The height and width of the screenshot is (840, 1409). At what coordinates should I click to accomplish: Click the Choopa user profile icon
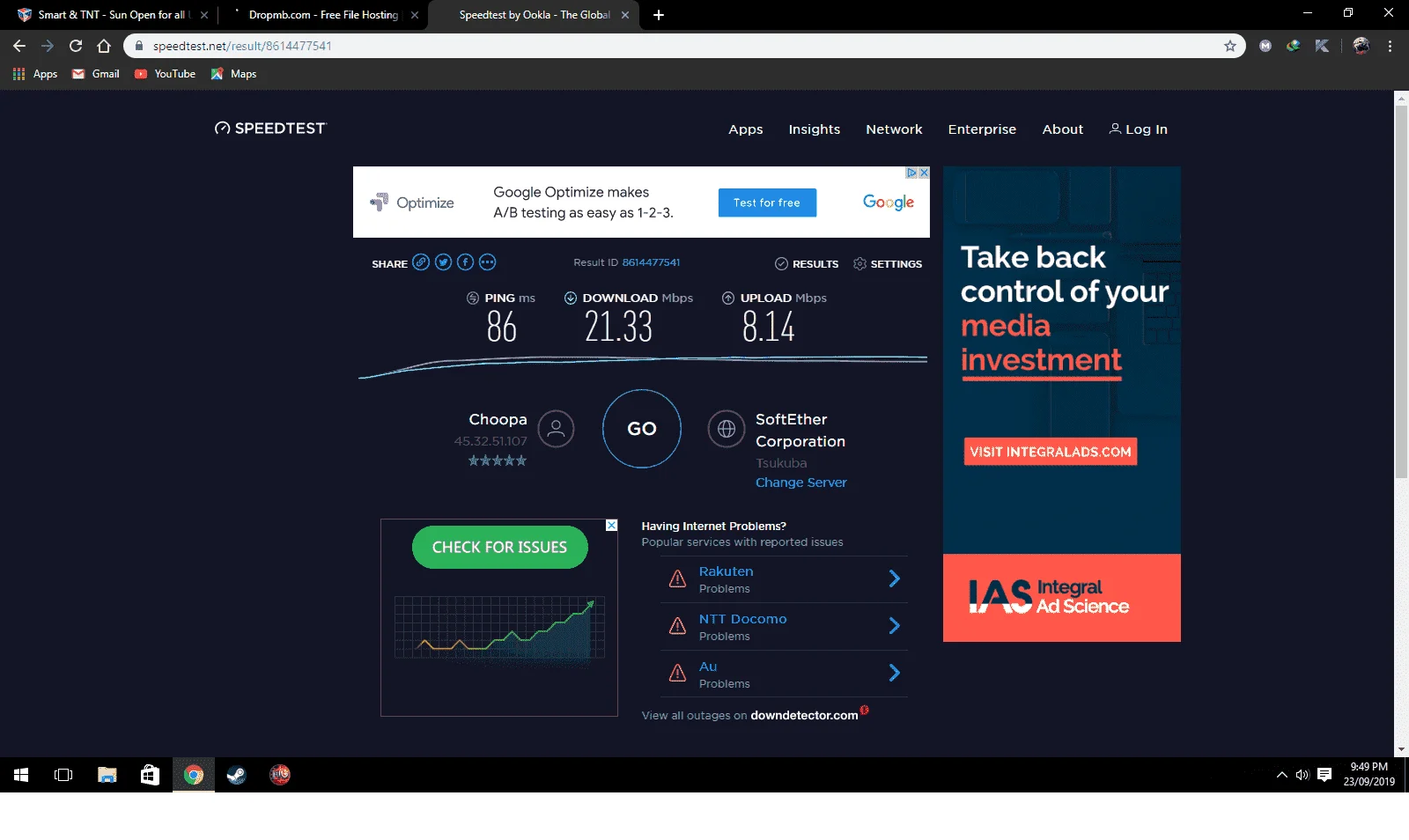(556, 429)
